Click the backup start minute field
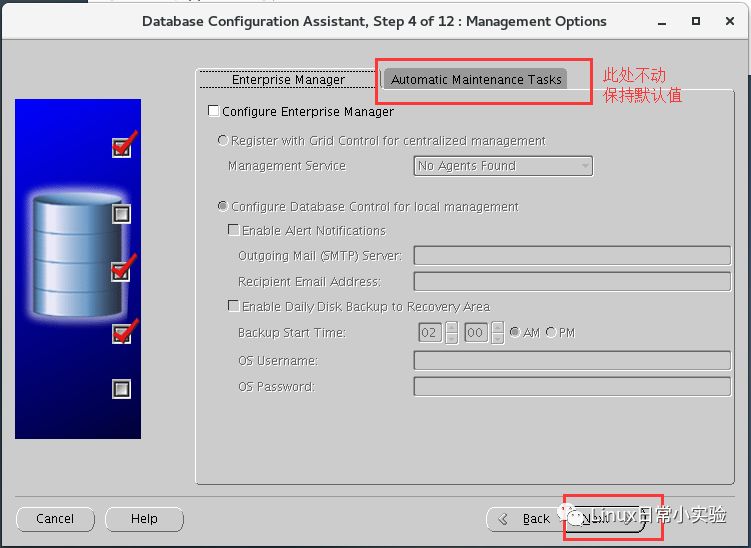The width and height of the screenshot is (751, 548). (x=476, y=332)
